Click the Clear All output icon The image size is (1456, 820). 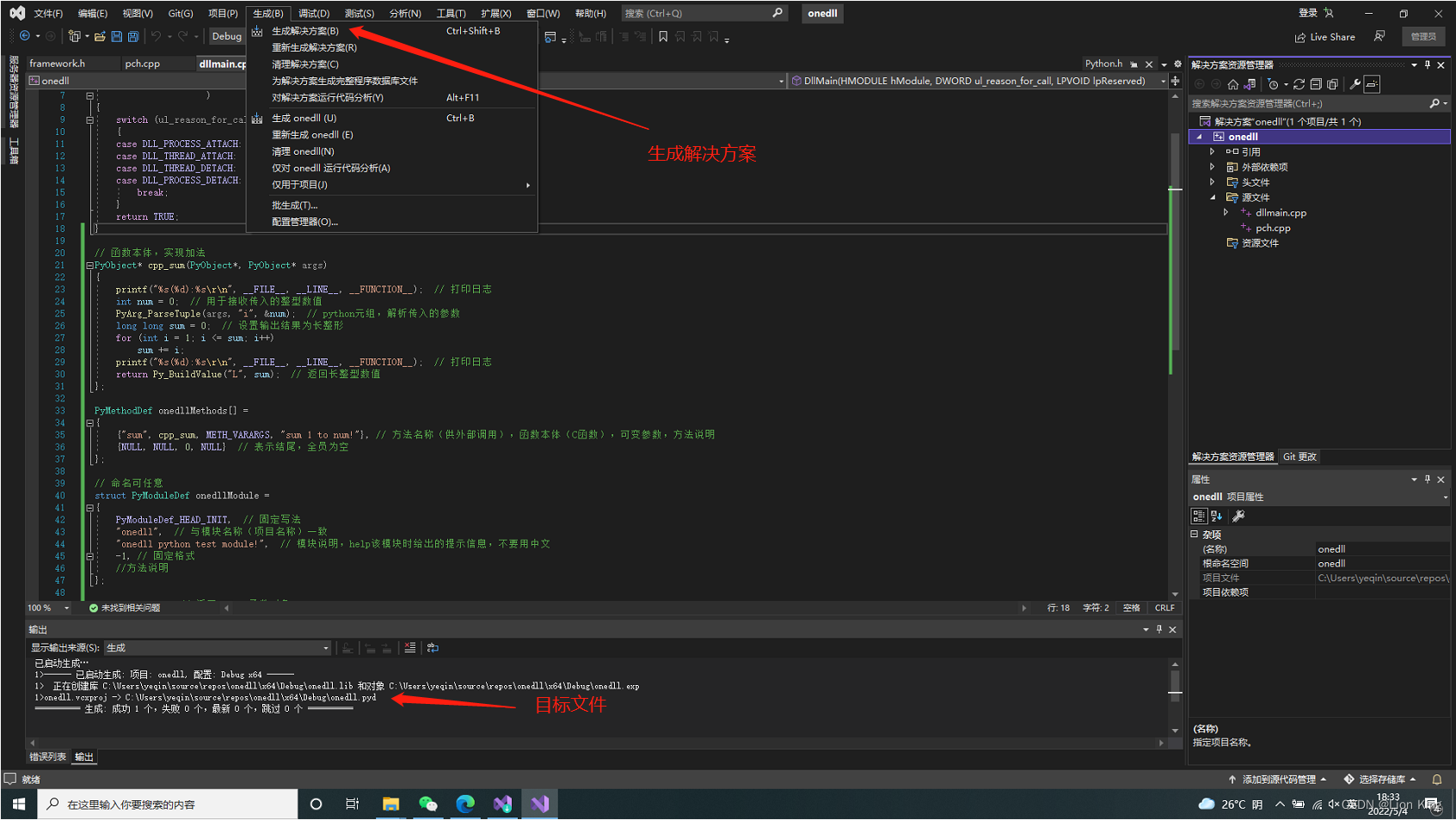click(410, 647)
